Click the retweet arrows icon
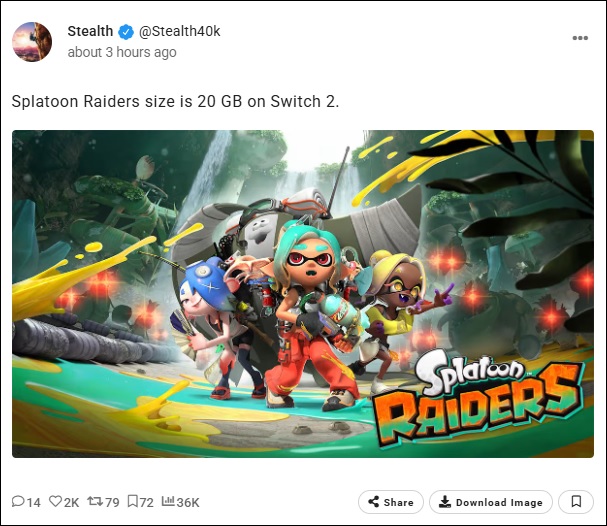The image size is (607, 526). [x=95, y=502]
